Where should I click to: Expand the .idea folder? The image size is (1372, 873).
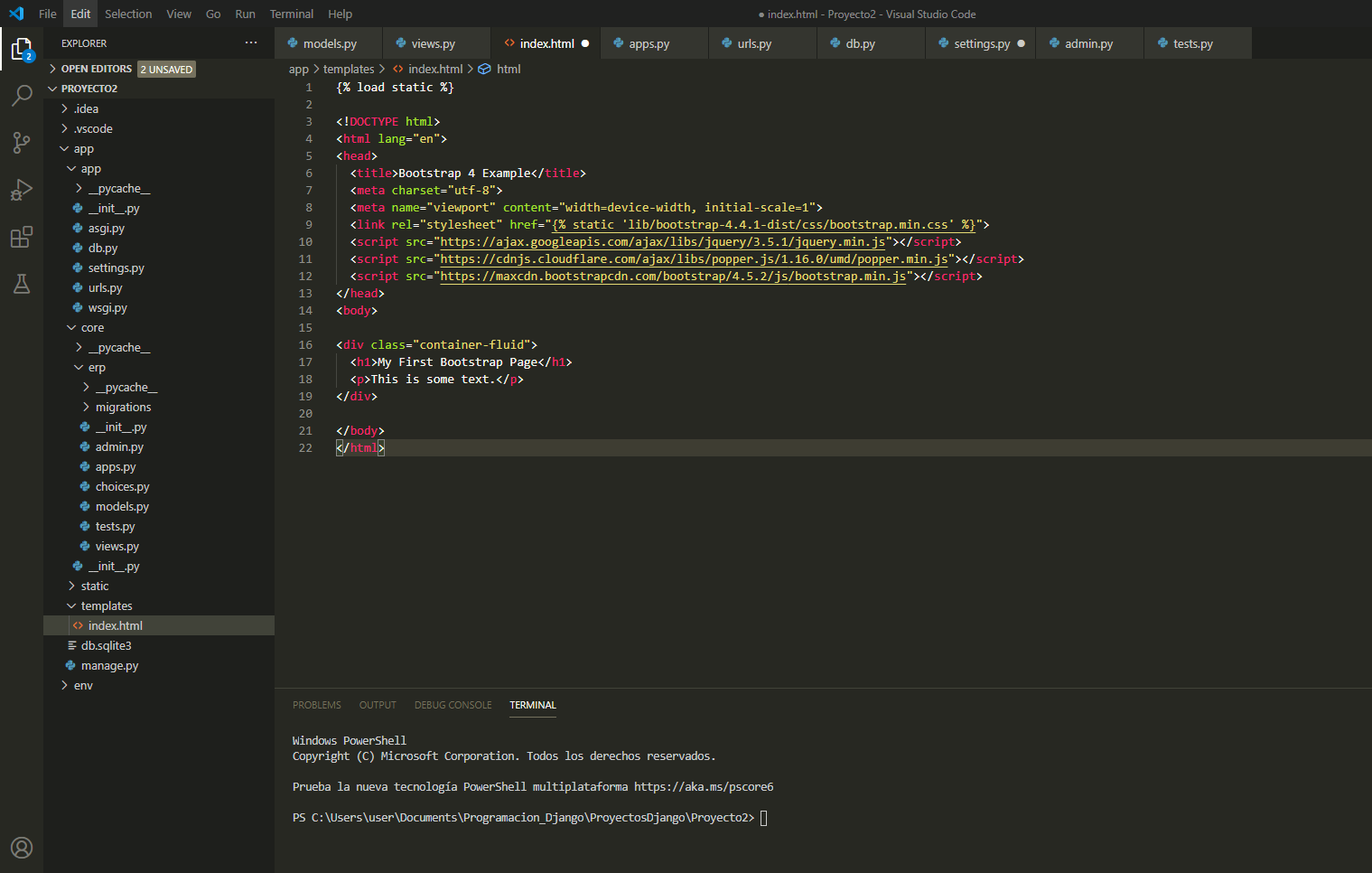159,108
